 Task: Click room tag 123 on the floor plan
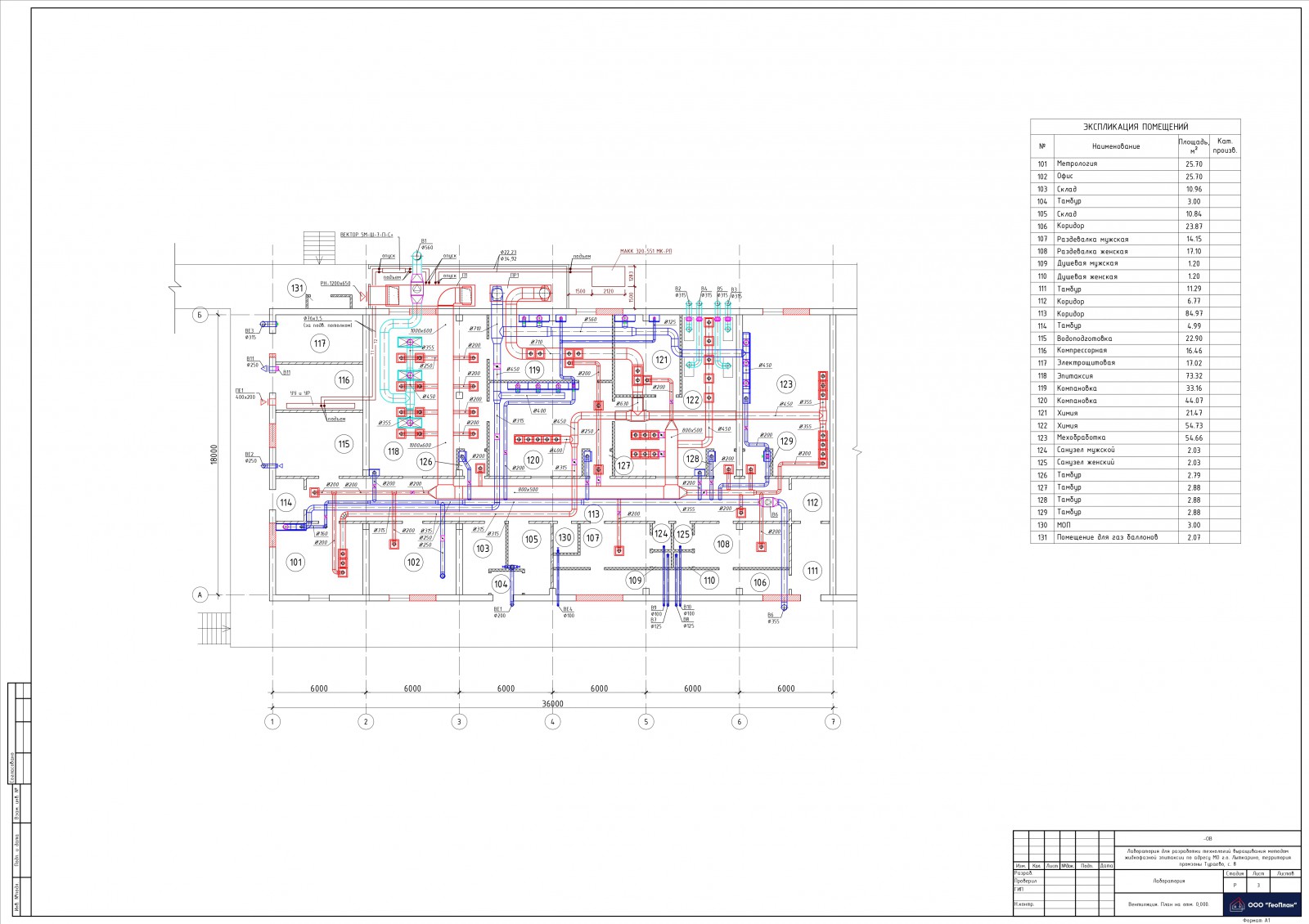(x=786, y=384)
